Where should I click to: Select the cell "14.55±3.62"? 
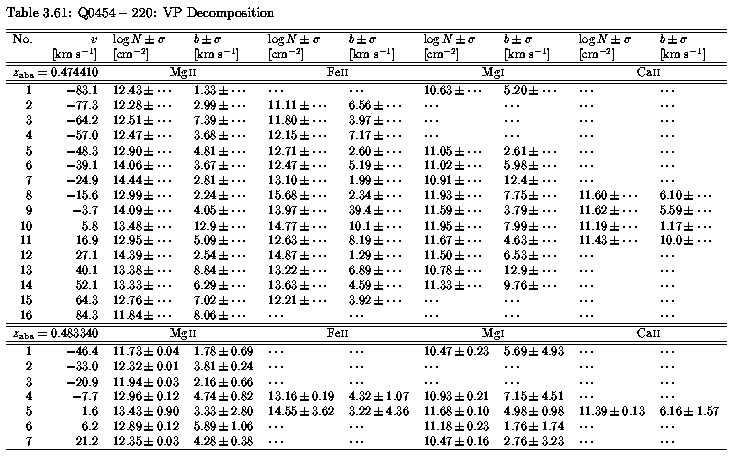coord(301,412)
